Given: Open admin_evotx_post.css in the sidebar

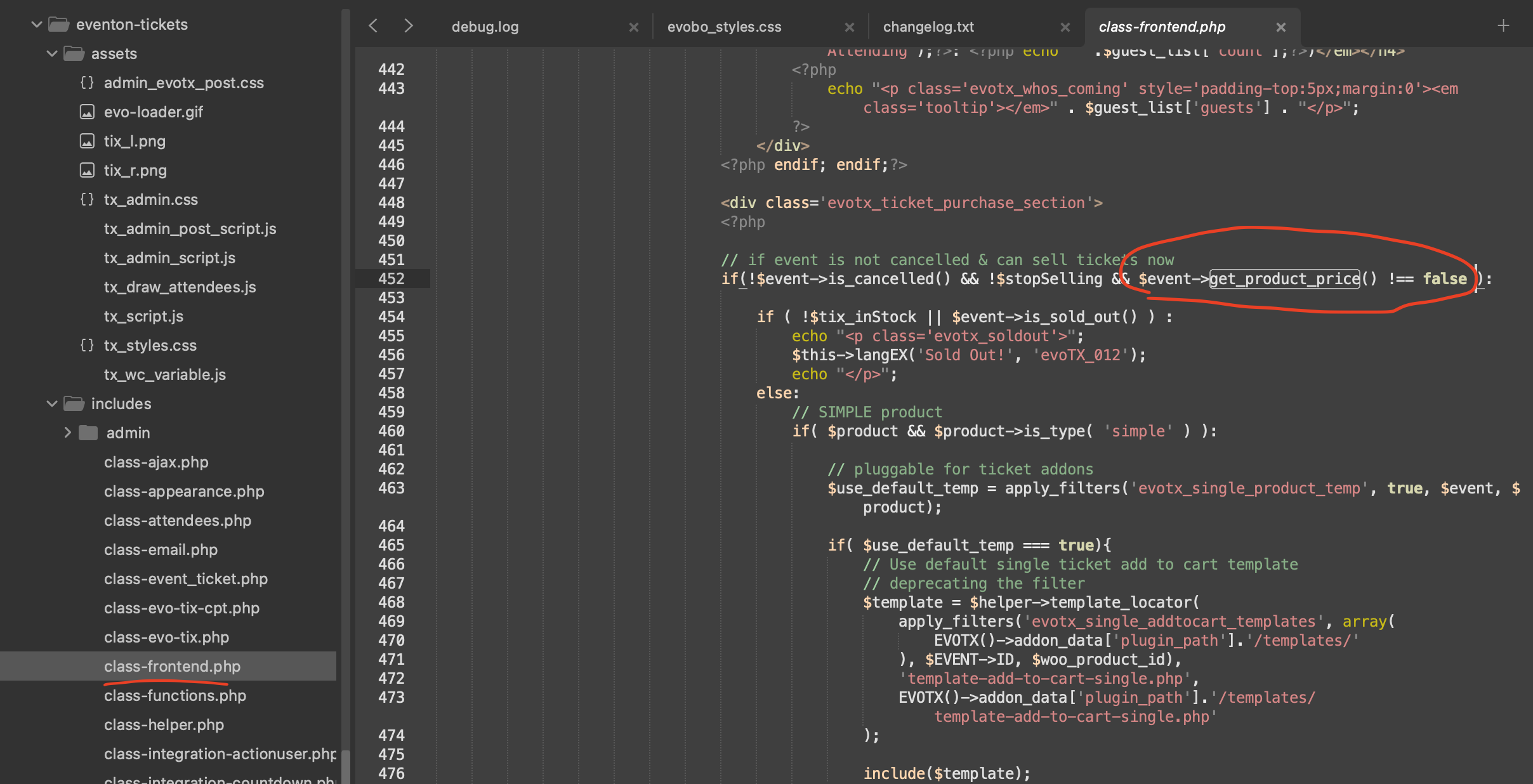Looking at the screenshot, I should tap(184, 83).
